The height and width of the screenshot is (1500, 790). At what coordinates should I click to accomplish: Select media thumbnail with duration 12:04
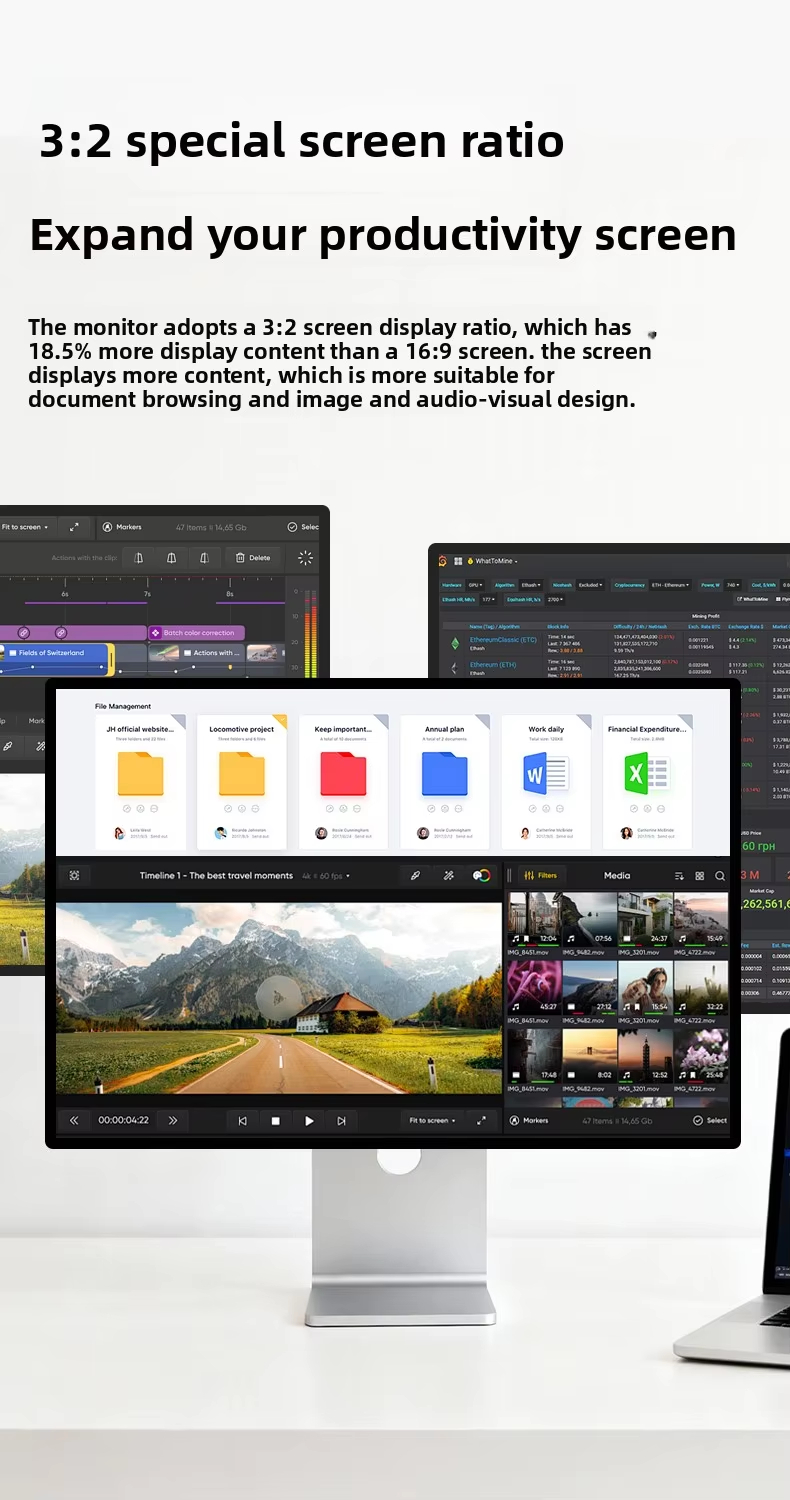click(533, 919)
